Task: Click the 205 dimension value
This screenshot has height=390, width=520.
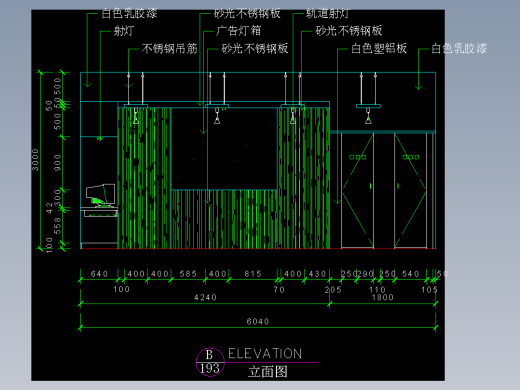Action: tap(333, 290)
